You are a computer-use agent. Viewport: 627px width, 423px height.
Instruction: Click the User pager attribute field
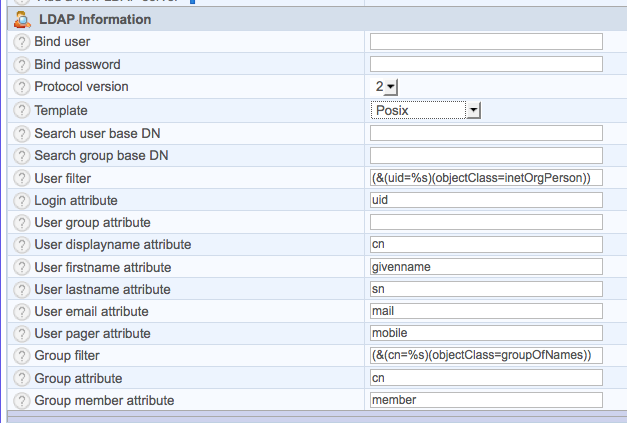click(x=486, y=333)
